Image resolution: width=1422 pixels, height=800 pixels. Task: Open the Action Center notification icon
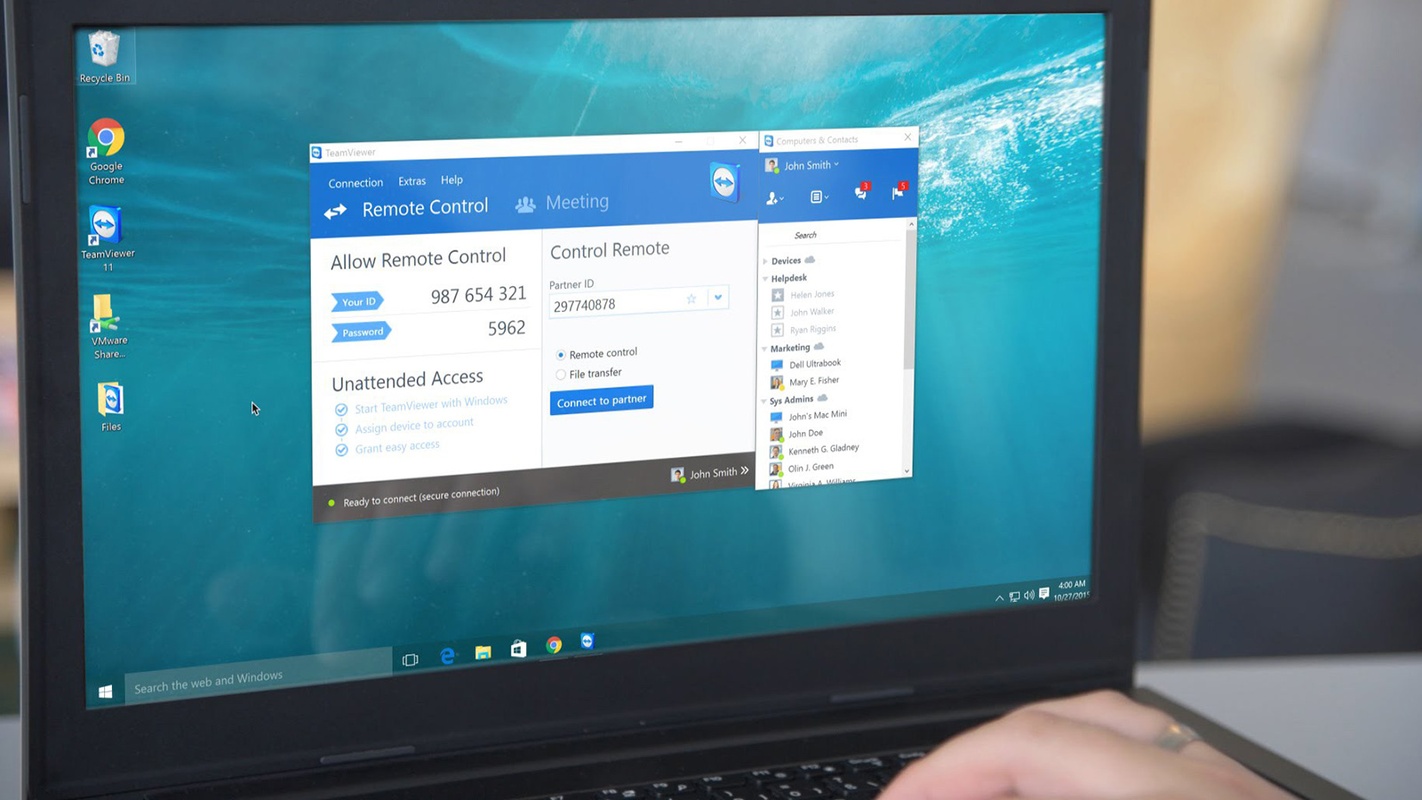tap(1044, 593)
